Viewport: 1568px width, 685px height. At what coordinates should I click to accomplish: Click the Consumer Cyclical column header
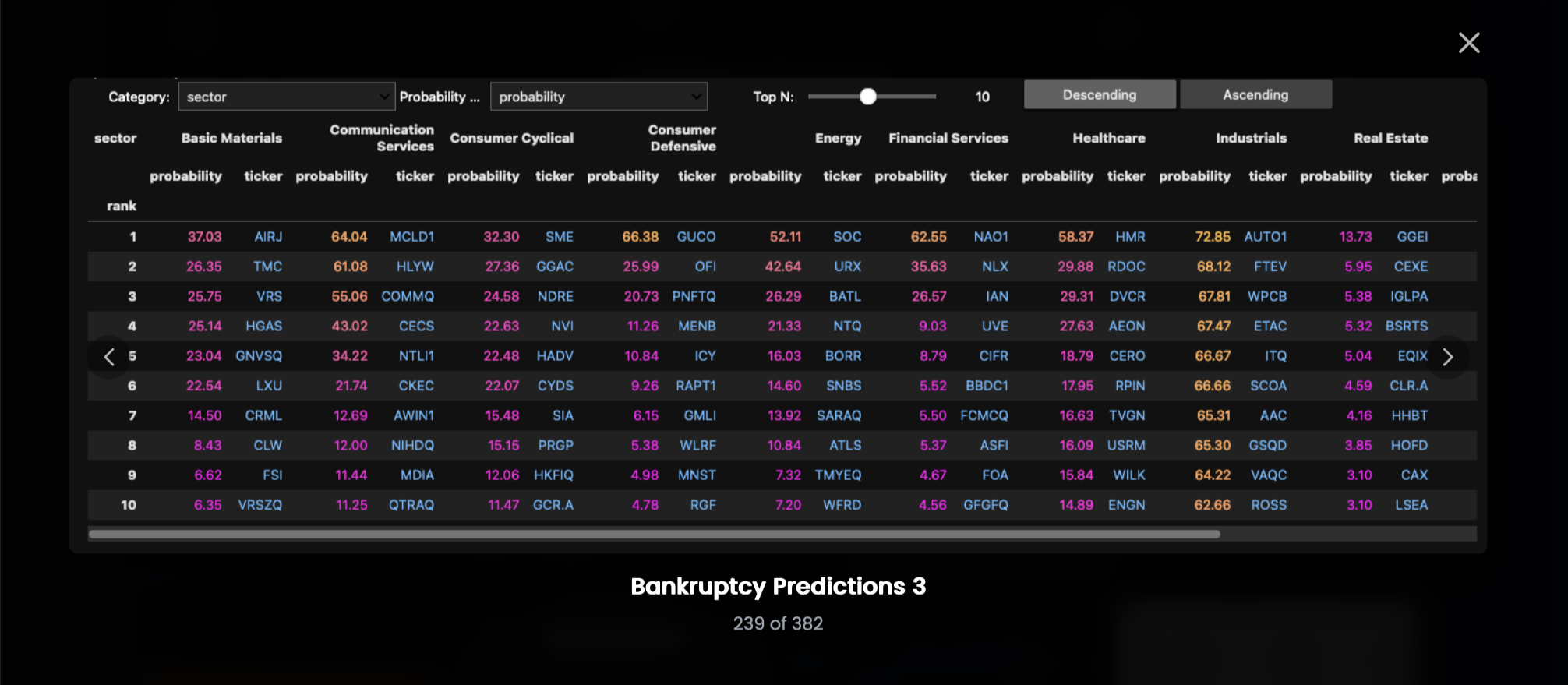[511, 138]
